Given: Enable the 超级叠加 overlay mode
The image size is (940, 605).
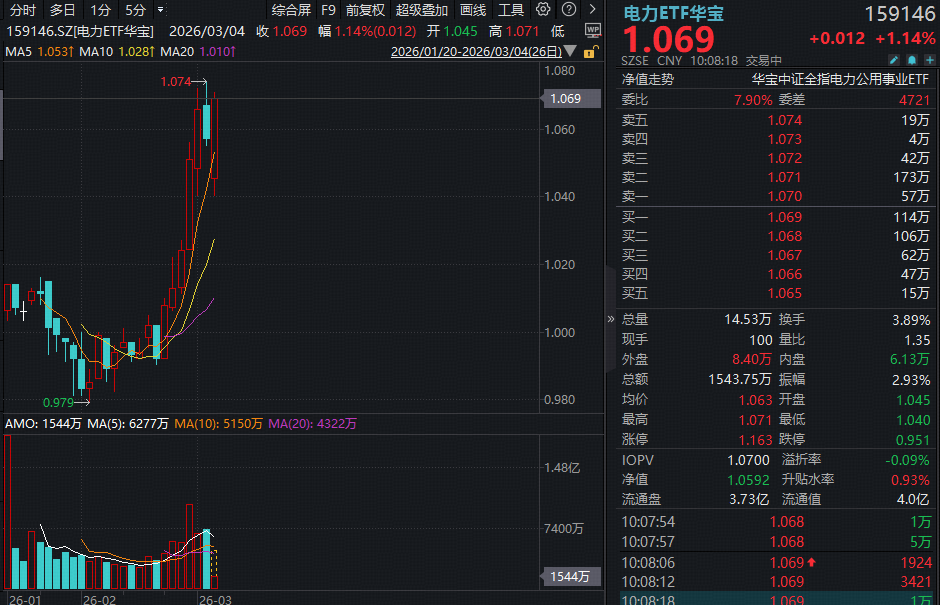Looking at the screenshot, I should pos(420,9).
